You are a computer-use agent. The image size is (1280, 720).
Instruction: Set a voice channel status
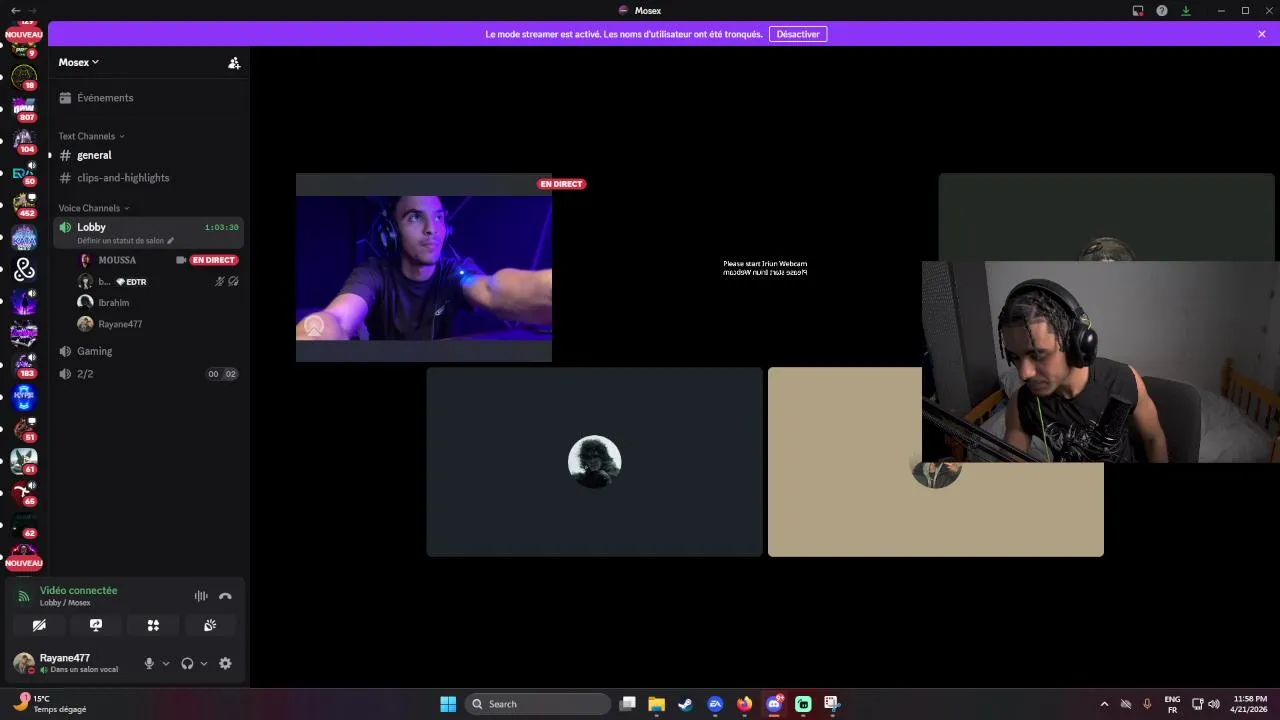click(125, 241)
